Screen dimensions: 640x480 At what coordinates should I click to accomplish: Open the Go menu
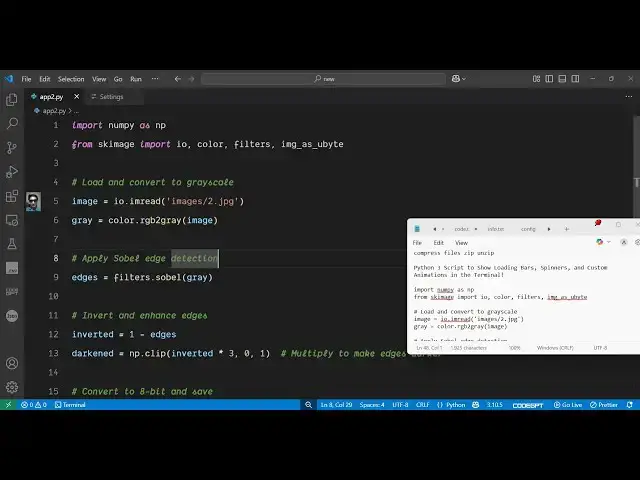(x=118, y=79)
